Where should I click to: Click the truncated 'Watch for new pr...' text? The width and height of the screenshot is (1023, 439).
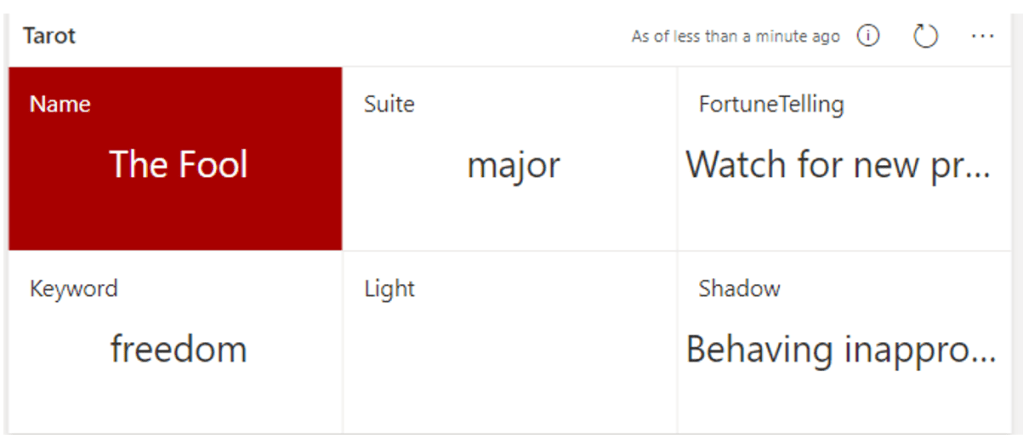838,164
